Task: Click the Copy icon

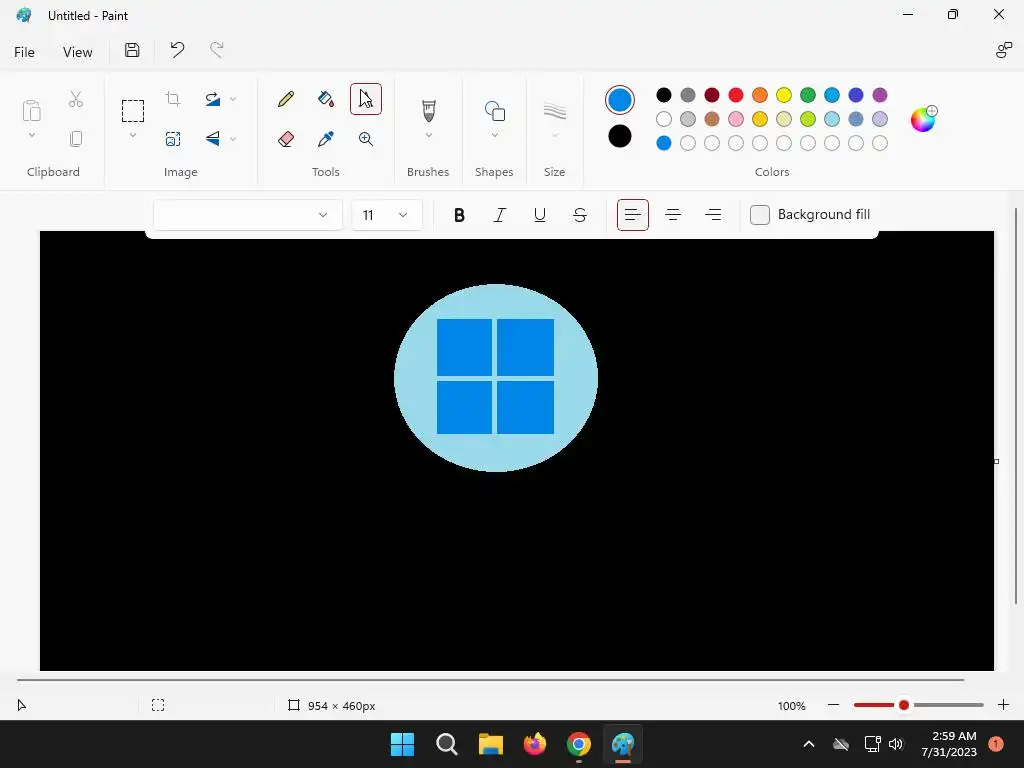Action: (x=76, y=138)
